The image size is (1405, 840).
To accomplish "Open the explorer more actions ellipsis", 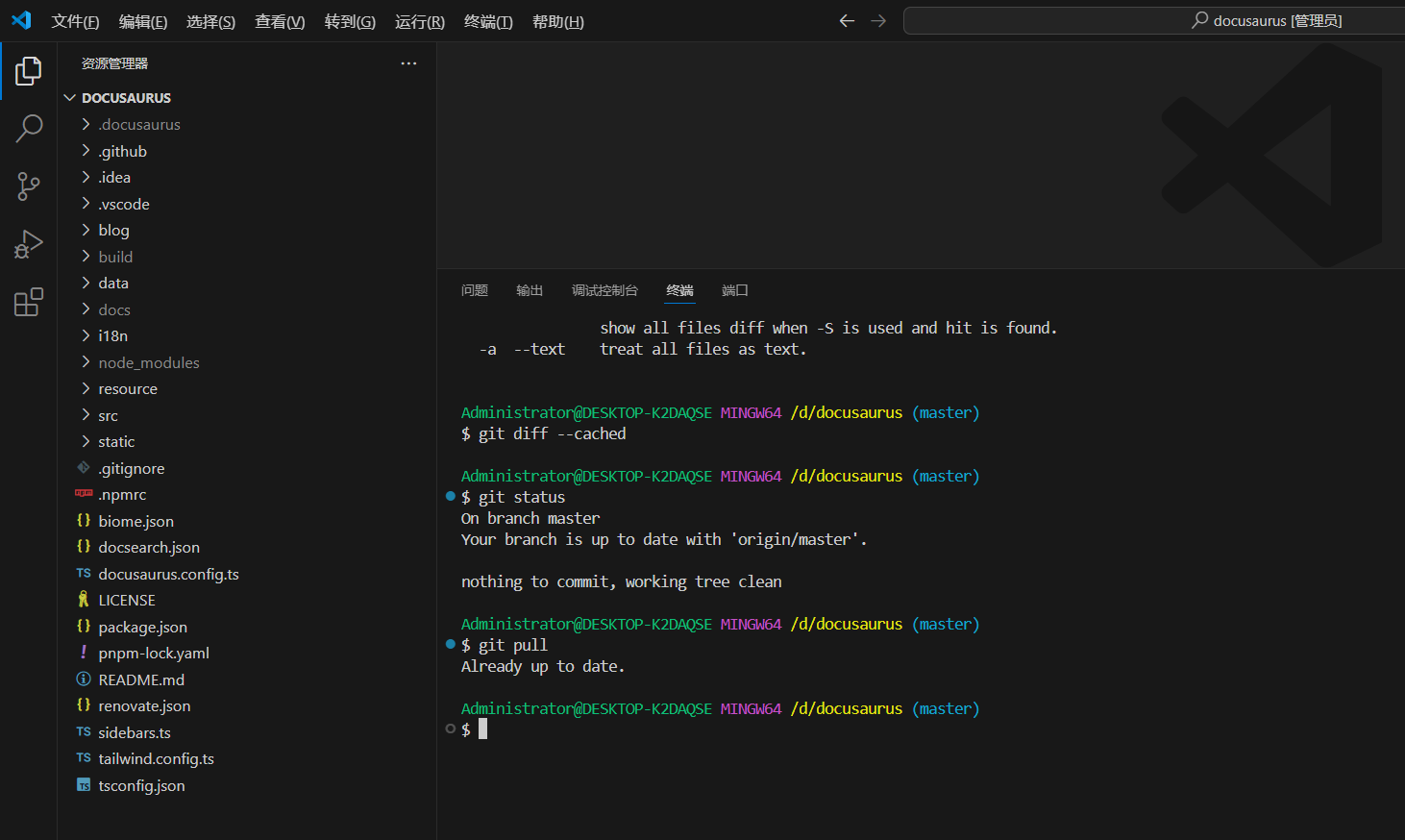I will pyautogui.click(x=408, y=63).
